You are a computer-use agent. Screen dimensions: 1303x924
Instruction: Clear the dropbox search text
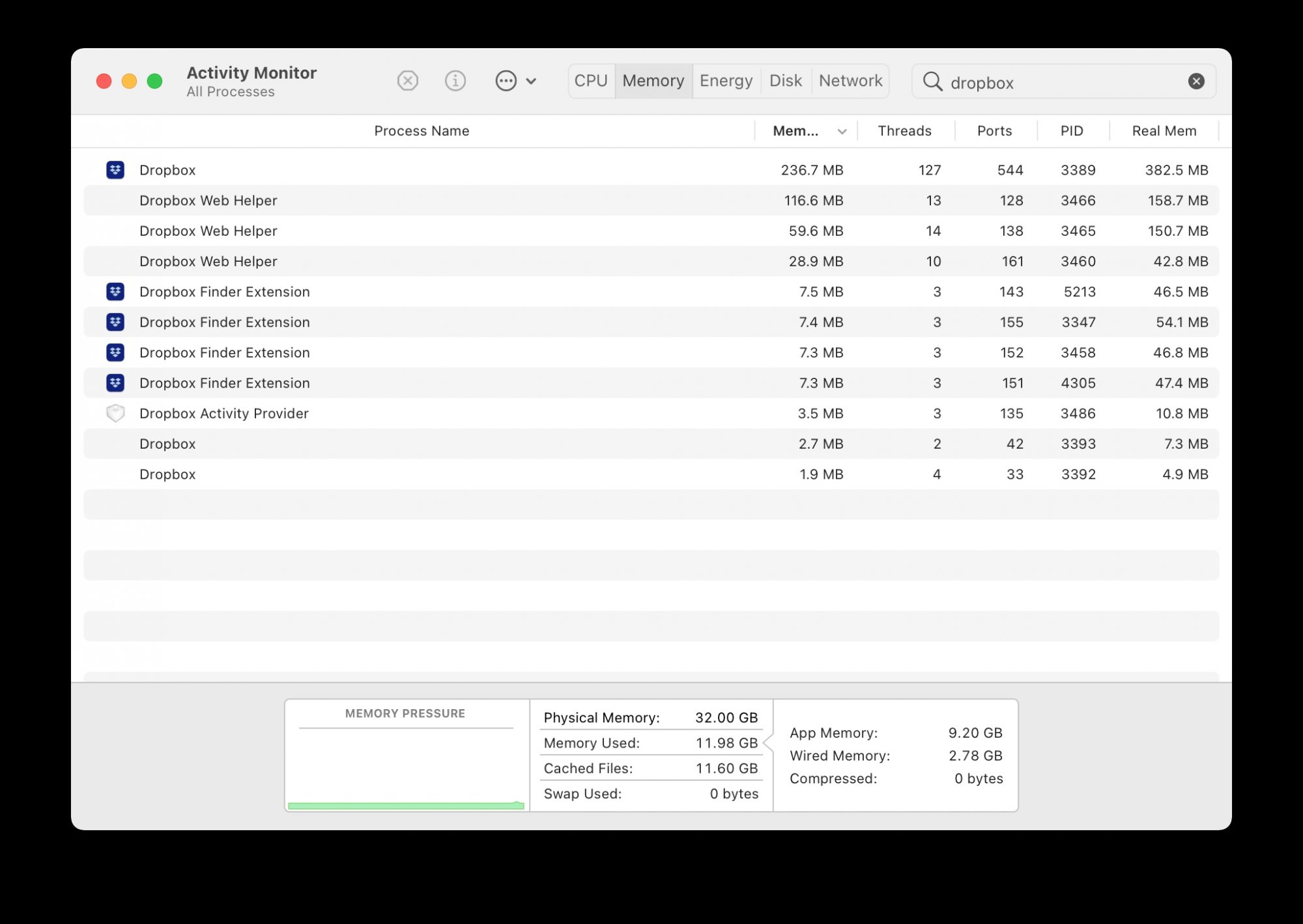pos(1196,81)
